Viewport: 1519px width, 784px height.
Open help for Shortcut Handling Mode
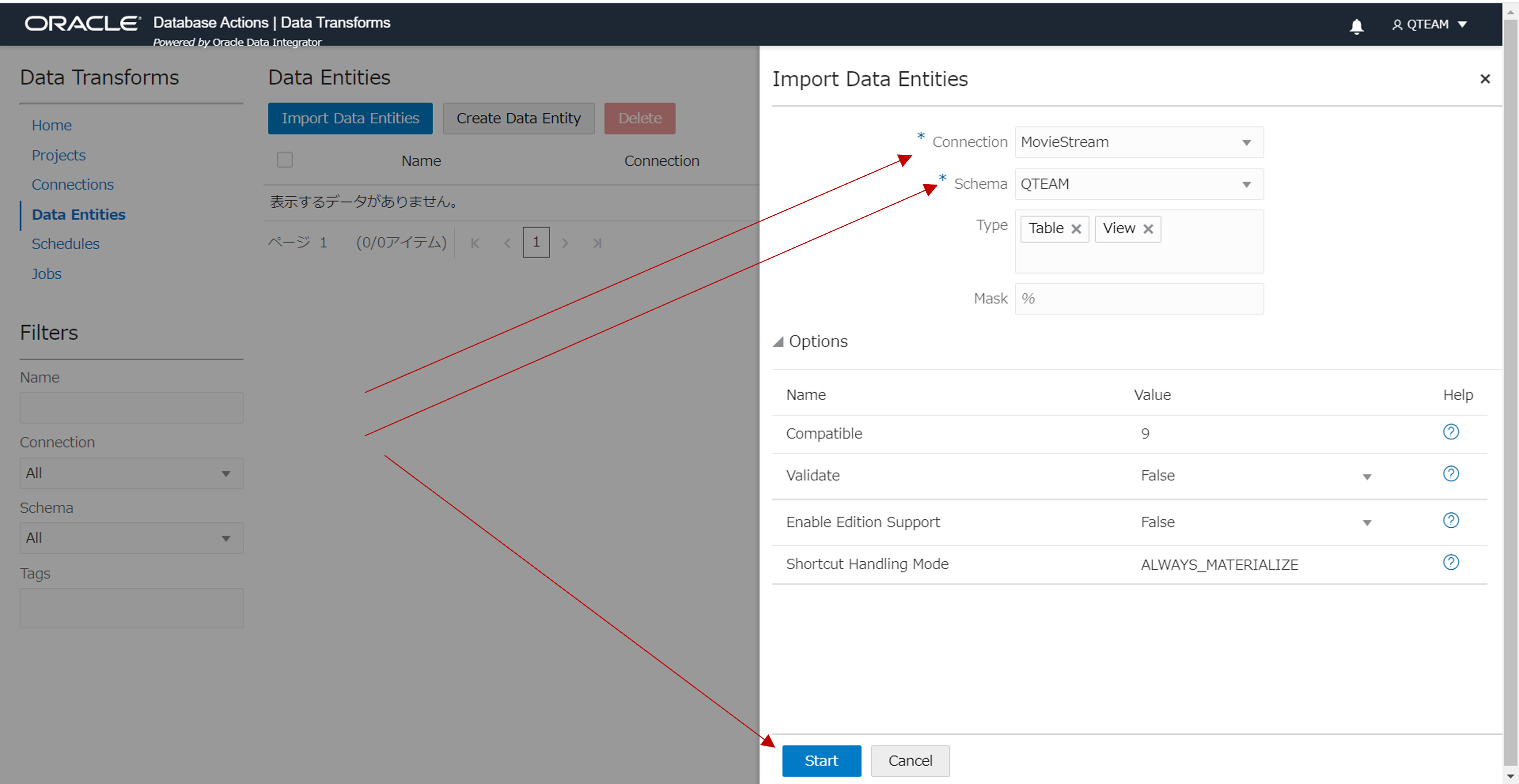point(1451,563)
